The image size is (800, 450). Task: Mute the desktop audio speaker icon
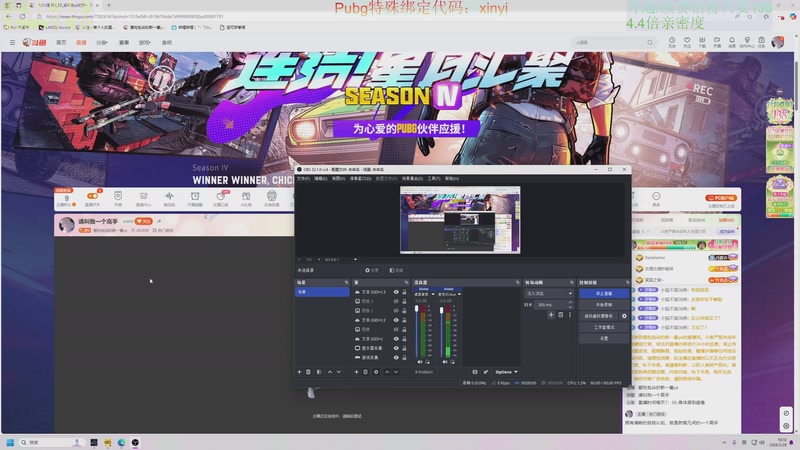[420, 362]
